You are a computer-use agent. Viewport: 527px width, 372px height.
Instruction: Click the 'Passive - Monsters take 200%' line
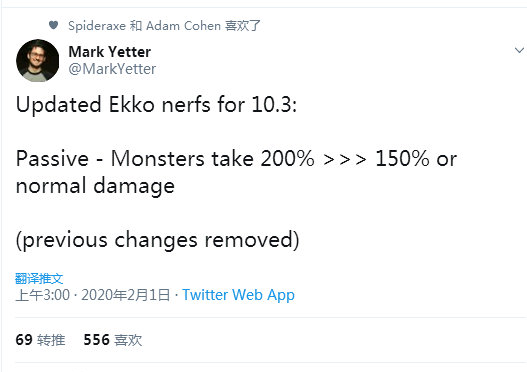point(165,158)
